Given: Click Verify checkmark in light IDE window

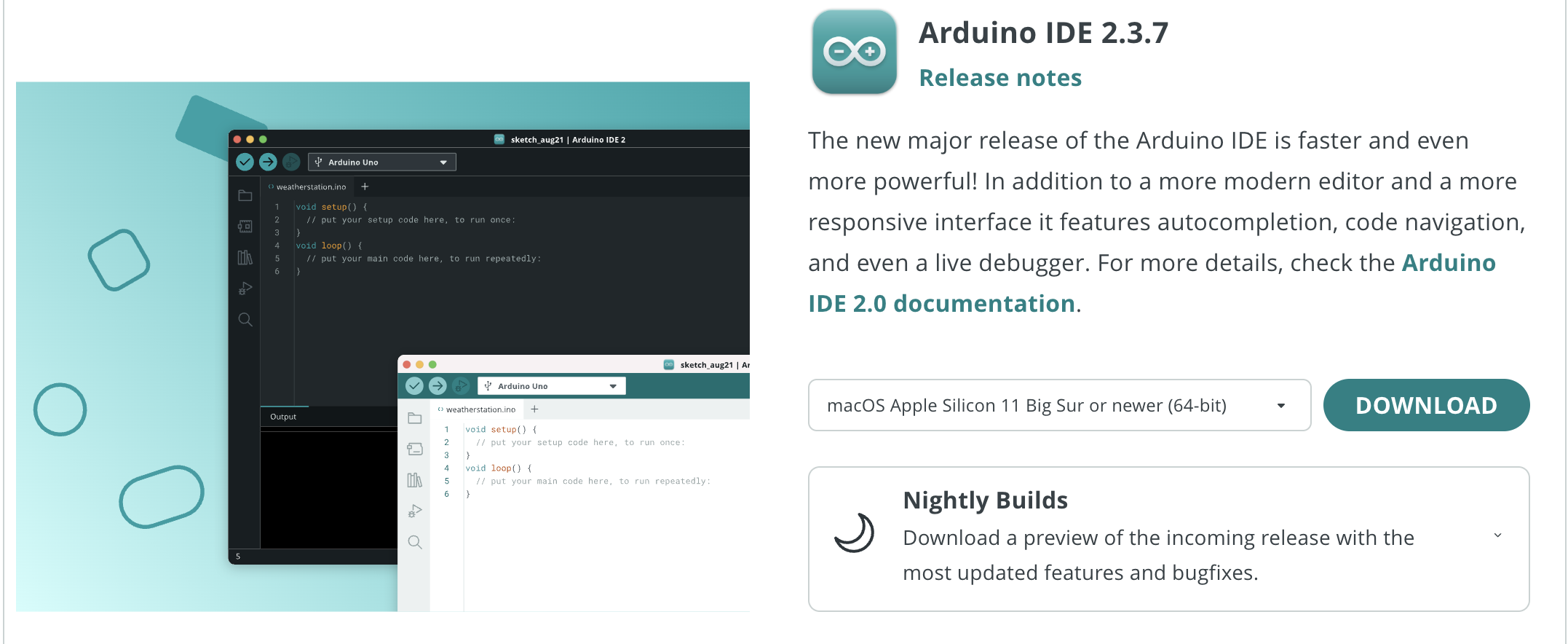Looking at the screenshot, I should (414, 385).
